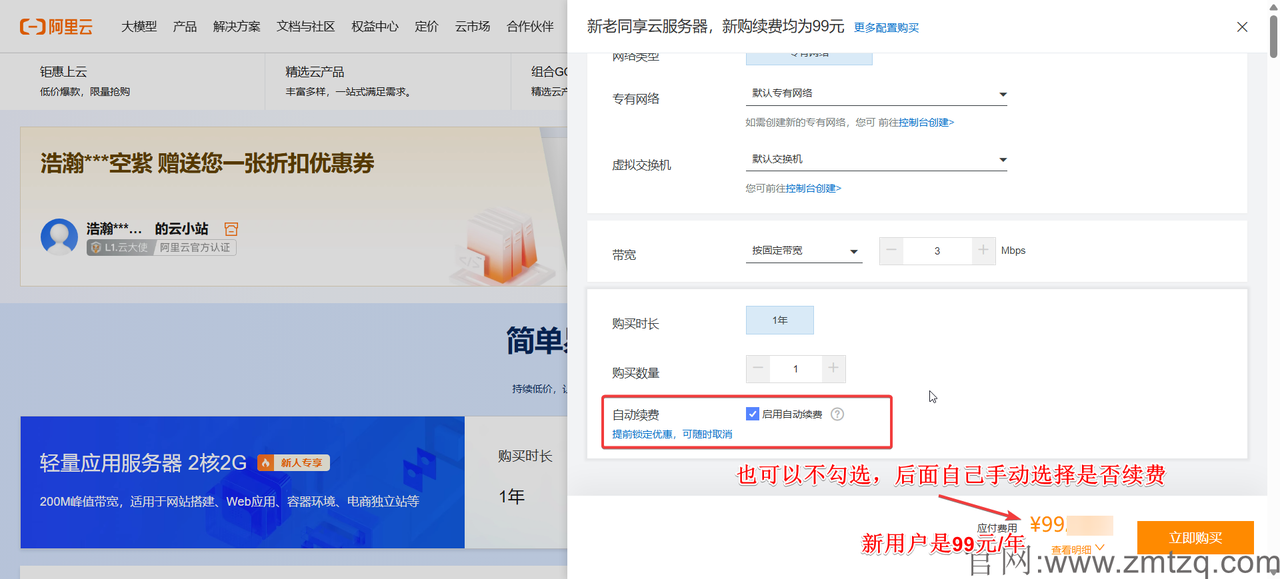Click the 浩瀚 user avatar icon
1280x579 pixels.
[x=59, y=237]
